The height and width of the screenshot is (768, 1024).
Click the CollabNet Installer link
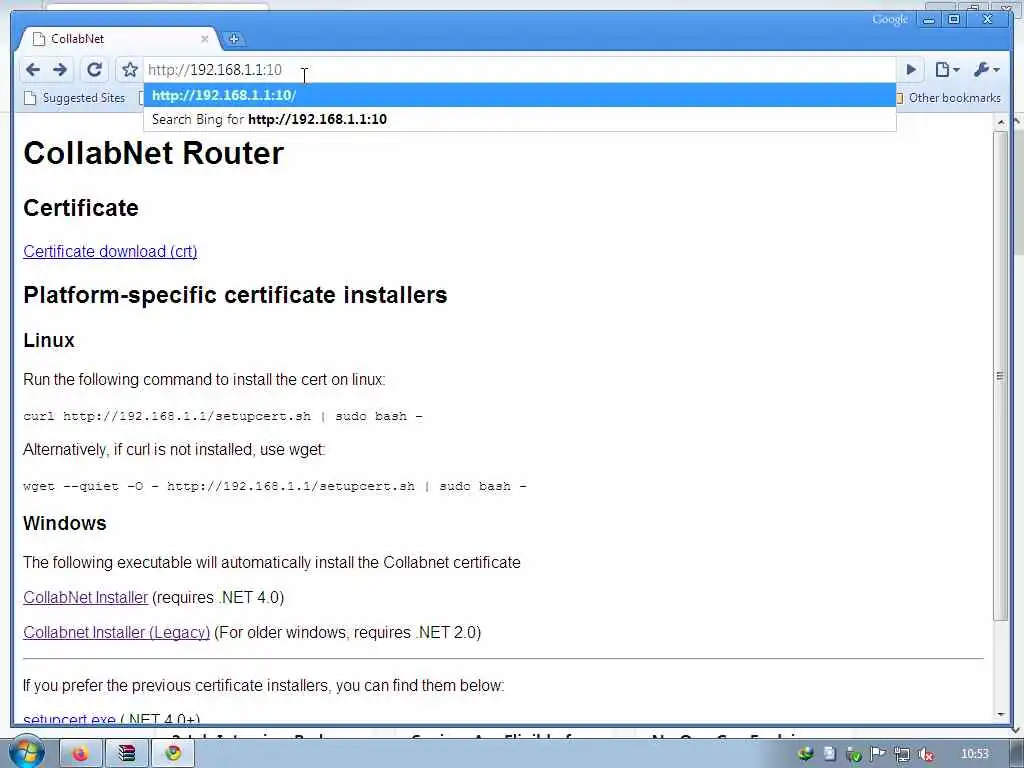(x=86, y=598)
